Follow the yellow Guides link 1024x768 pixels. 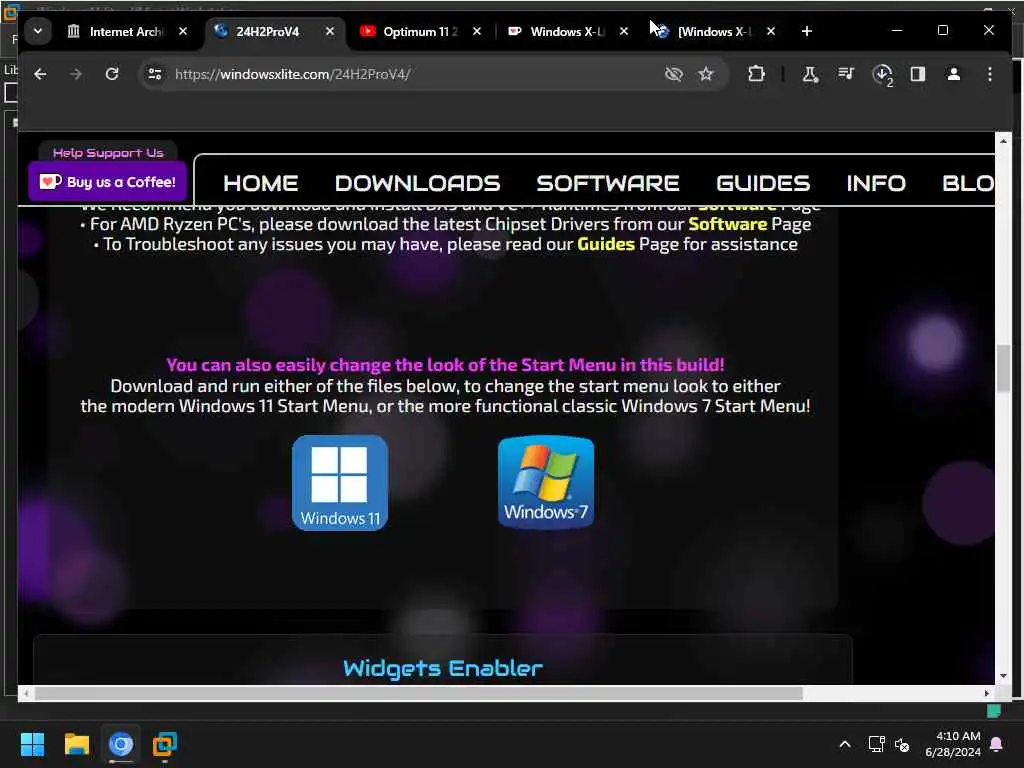coord(606,244)
